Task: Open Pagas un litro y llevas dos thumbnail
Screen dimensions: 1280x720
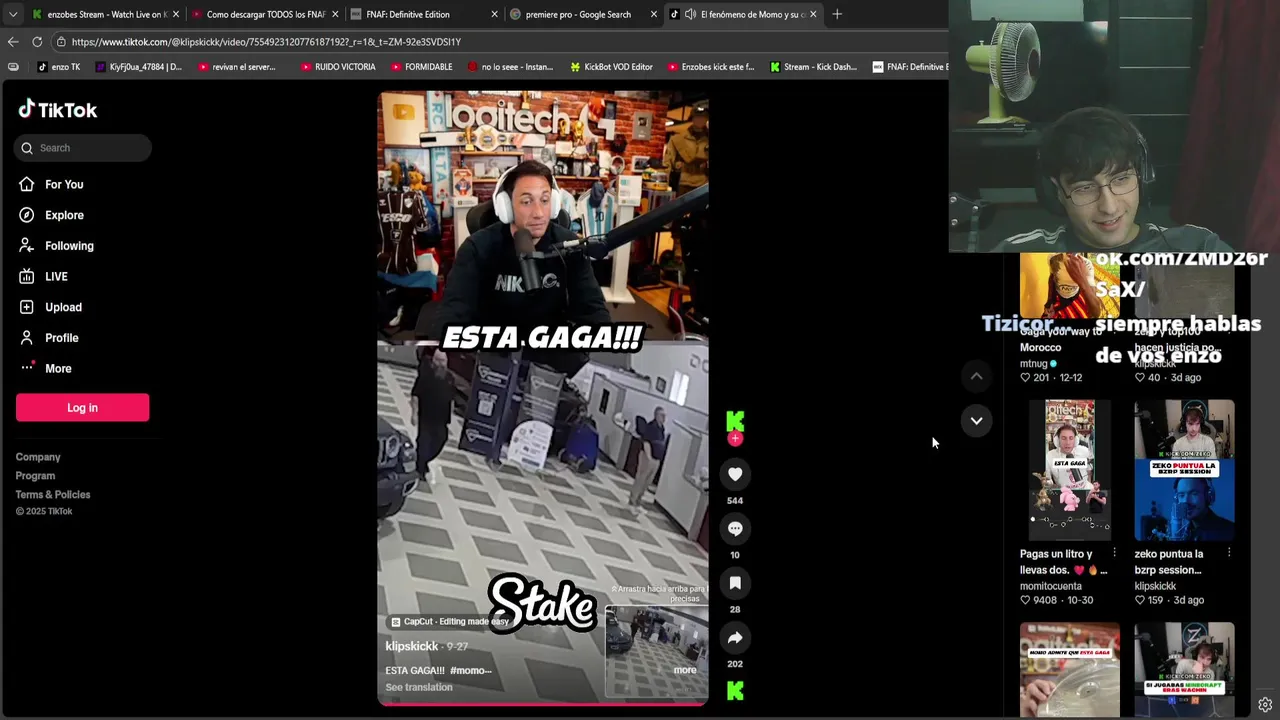Action: click(x=1070, y=470)
